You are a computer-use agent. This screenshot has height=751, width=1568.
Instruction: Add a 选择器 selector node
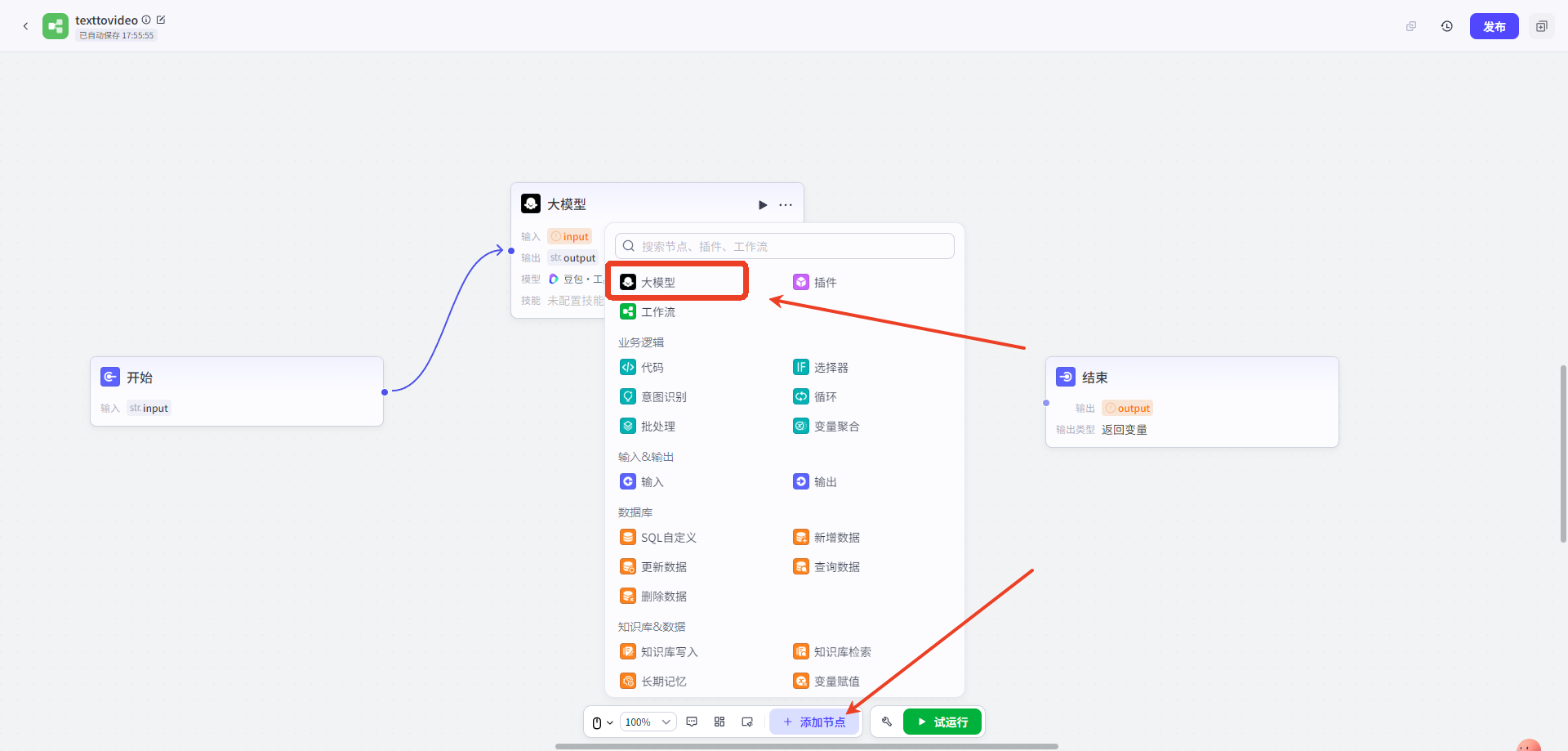pos(831,368)
